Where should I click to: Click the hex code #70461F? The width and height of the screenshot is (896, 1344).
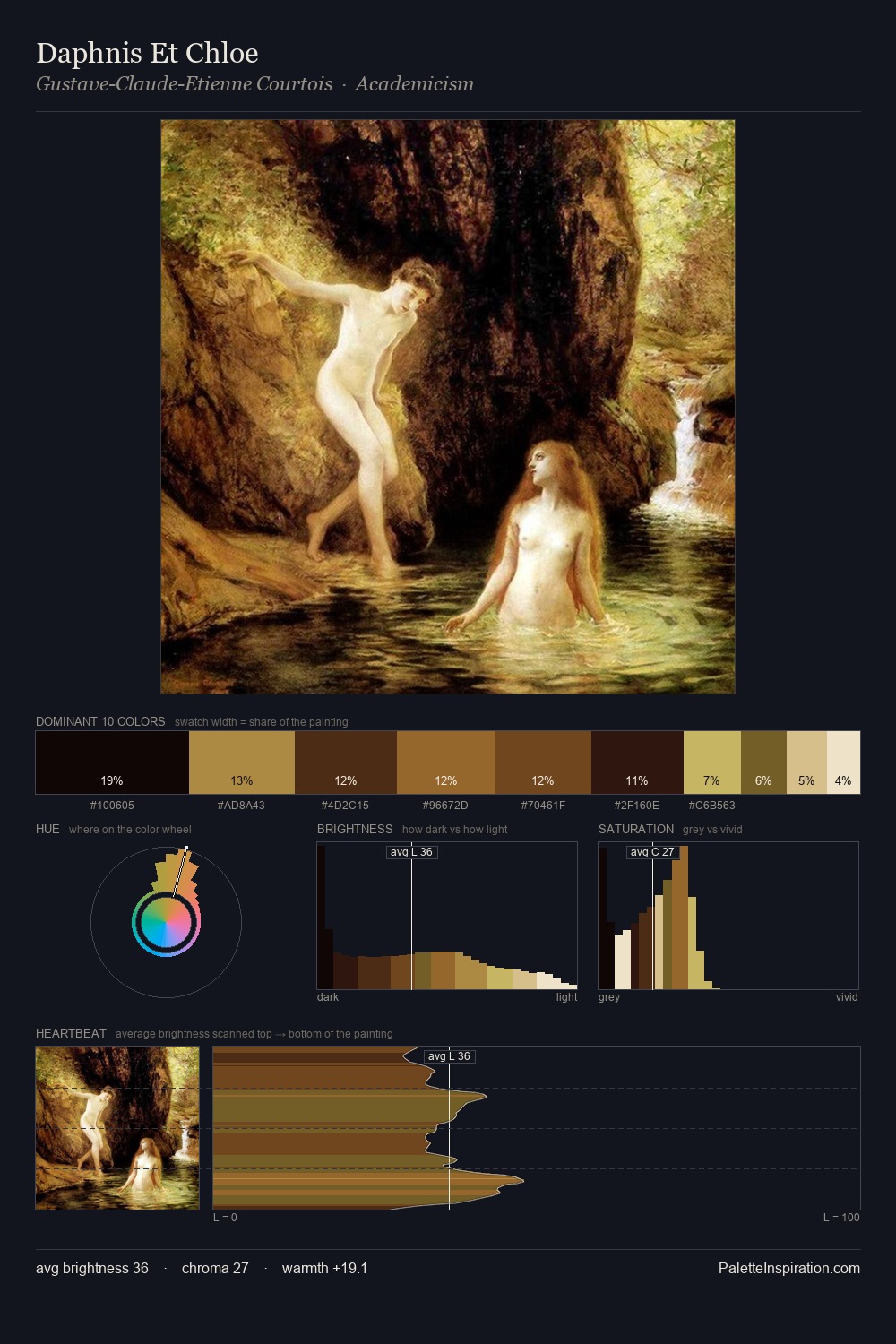pos(543,806)
